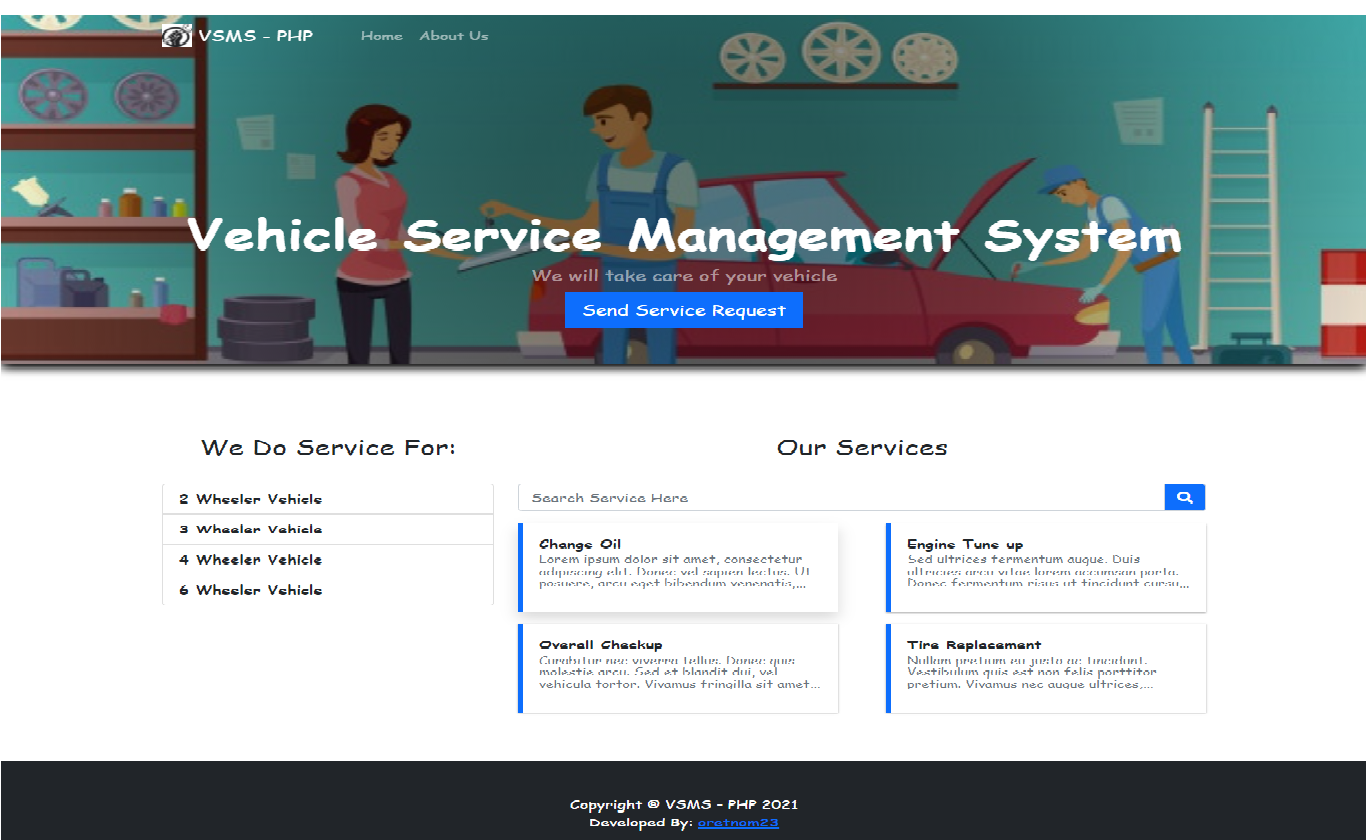Open the Overall Checkup service card

point(678,667)
